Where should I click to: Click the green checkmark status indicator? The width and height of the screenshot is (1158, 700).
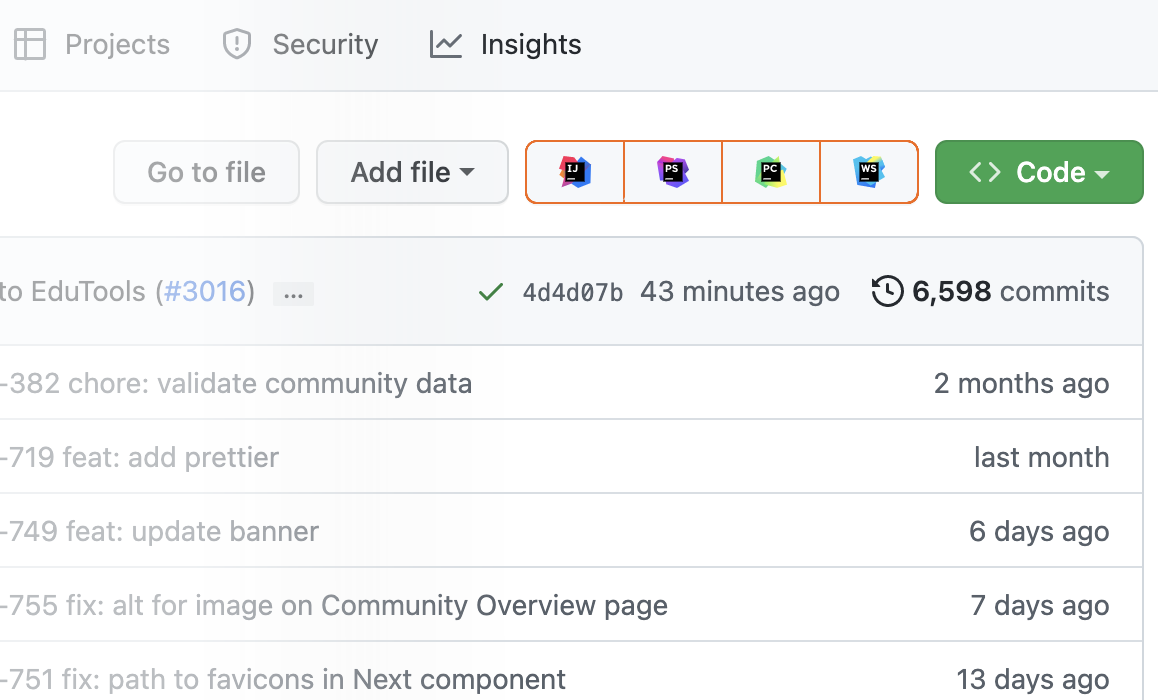(x=490, y=291)
